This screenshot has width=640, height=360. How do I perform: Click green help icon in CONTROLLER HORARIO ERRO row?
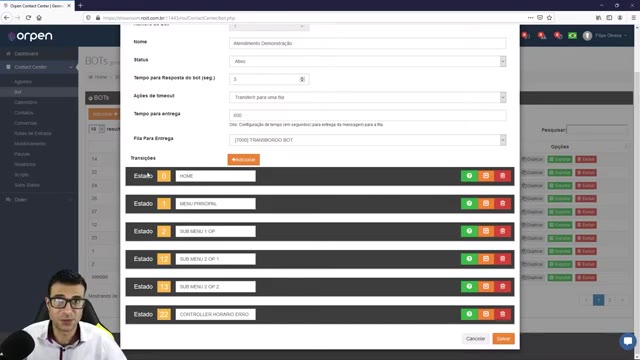[469, 314]
